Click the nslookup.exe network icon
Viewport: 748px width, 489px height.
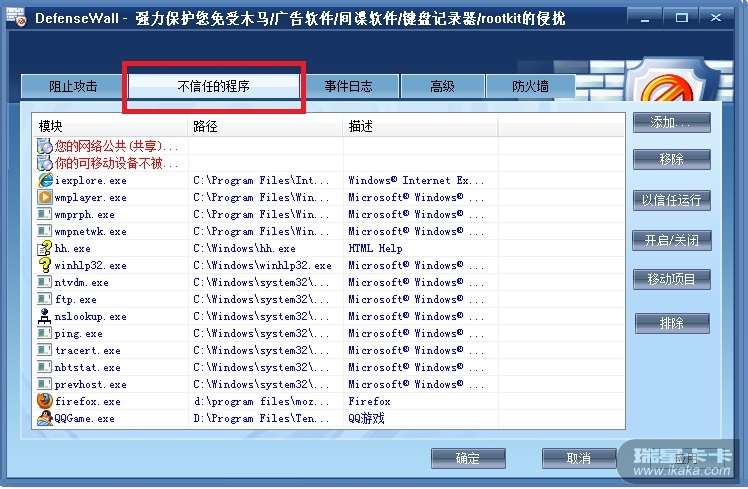(44, 316)
